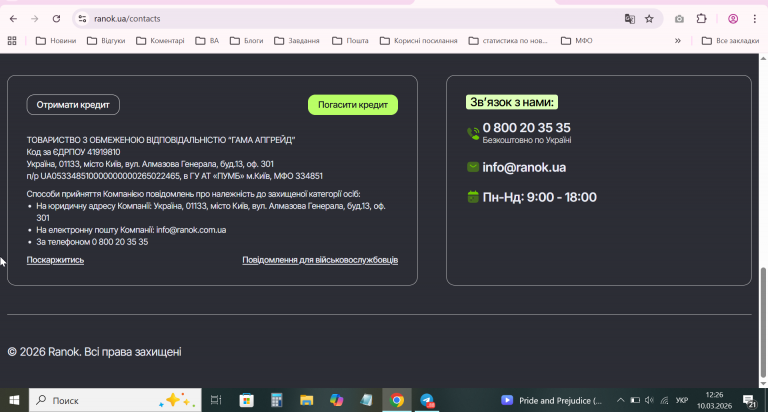
Task: Click the За телефоном 0 800 20 35 35 bullet
Action: click(92, 242)
